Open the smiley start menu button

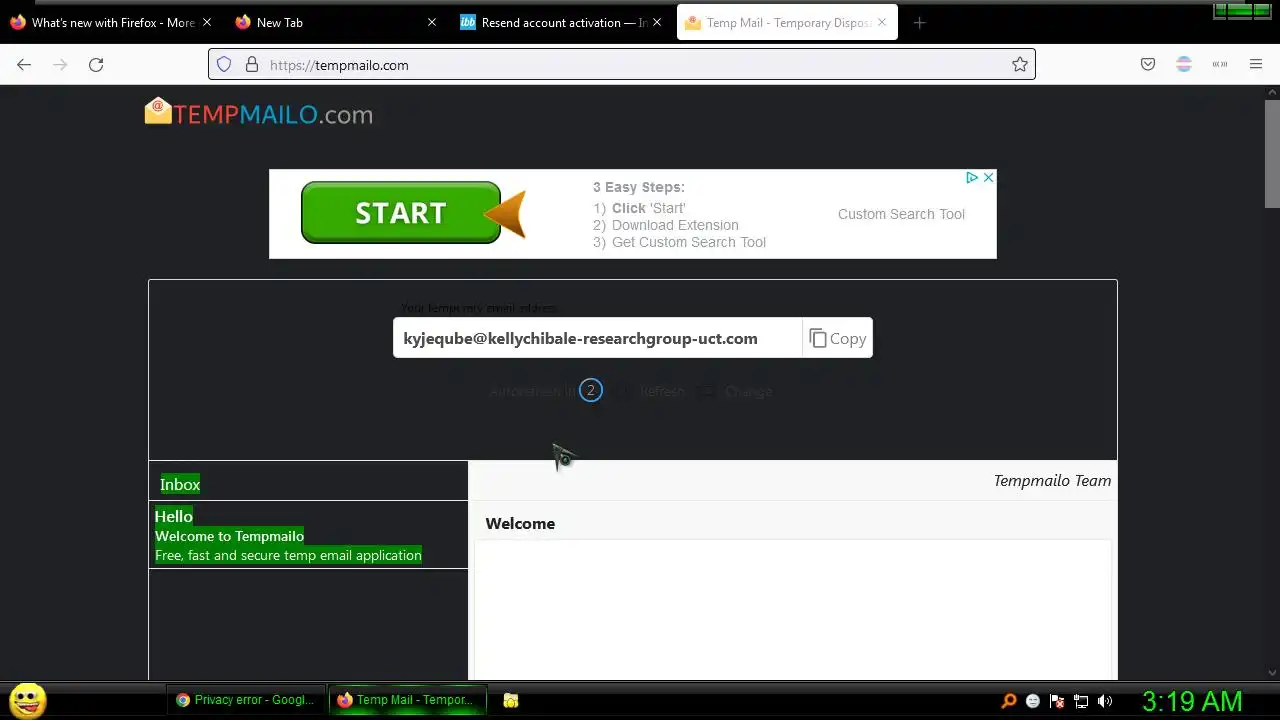(x=28, y=700)
